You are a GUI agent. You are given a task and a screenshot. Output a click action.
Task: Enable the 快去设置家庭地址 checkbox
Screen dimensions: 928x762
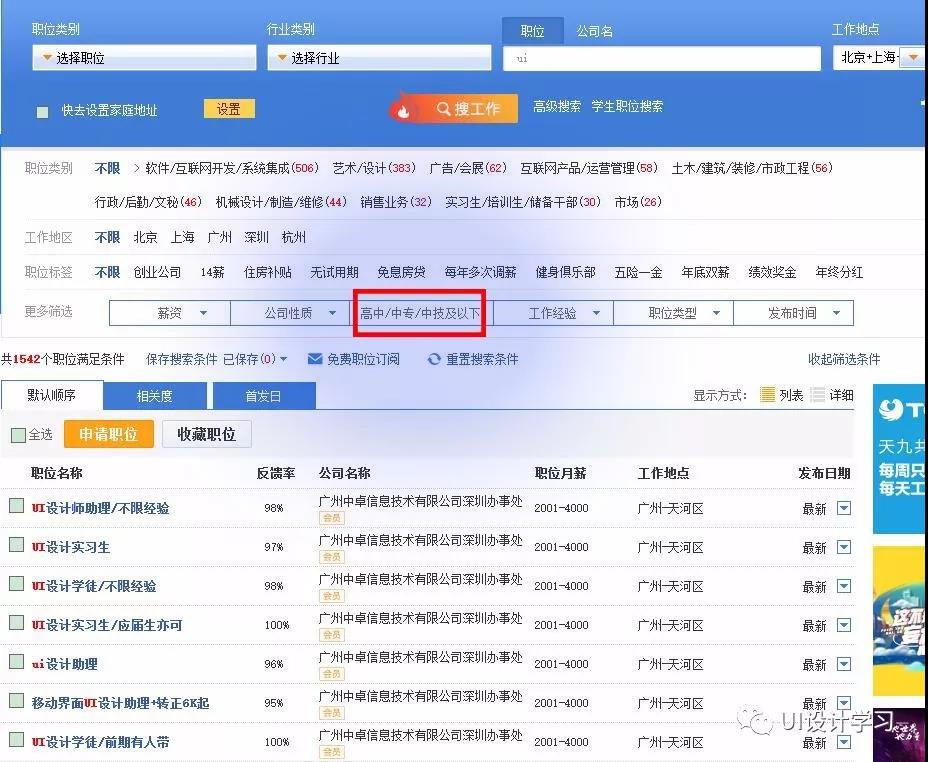coord(42,112)
